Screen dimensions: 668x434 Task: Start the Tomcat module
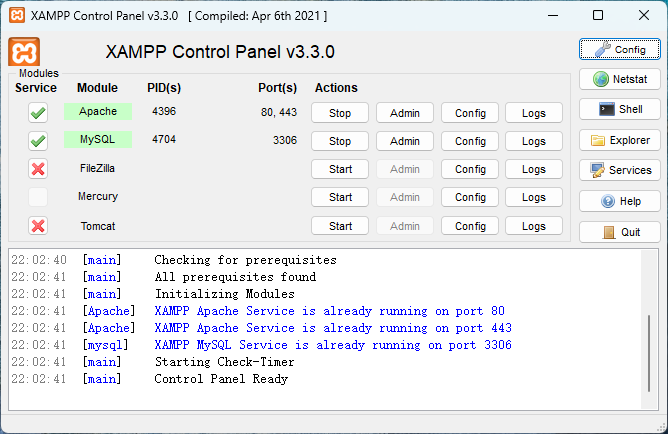(x=340, y=226)
